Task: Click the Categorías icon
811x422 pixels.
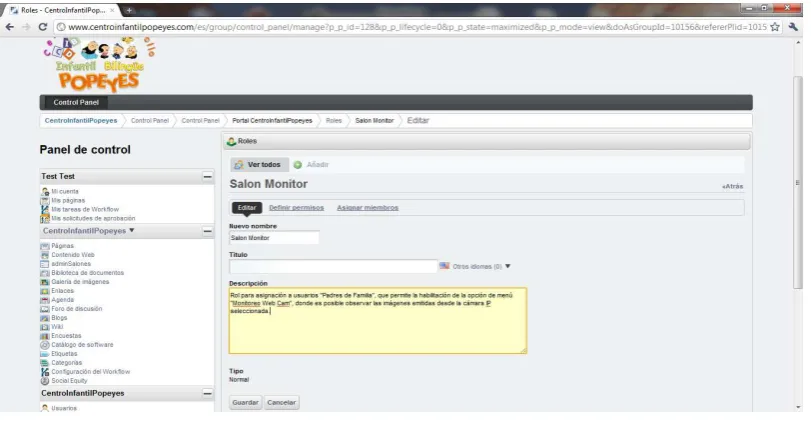Action: coord(45,363)
